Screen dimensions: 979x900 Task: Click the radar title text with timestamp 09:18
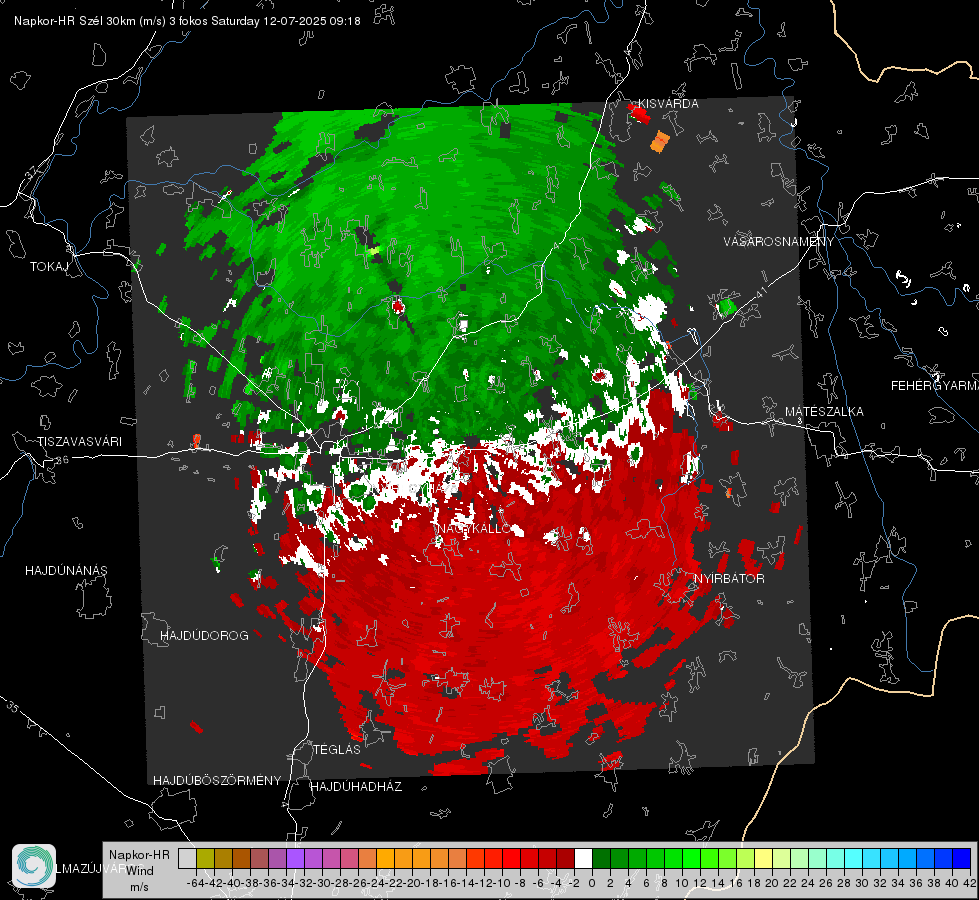click(187, 21)
